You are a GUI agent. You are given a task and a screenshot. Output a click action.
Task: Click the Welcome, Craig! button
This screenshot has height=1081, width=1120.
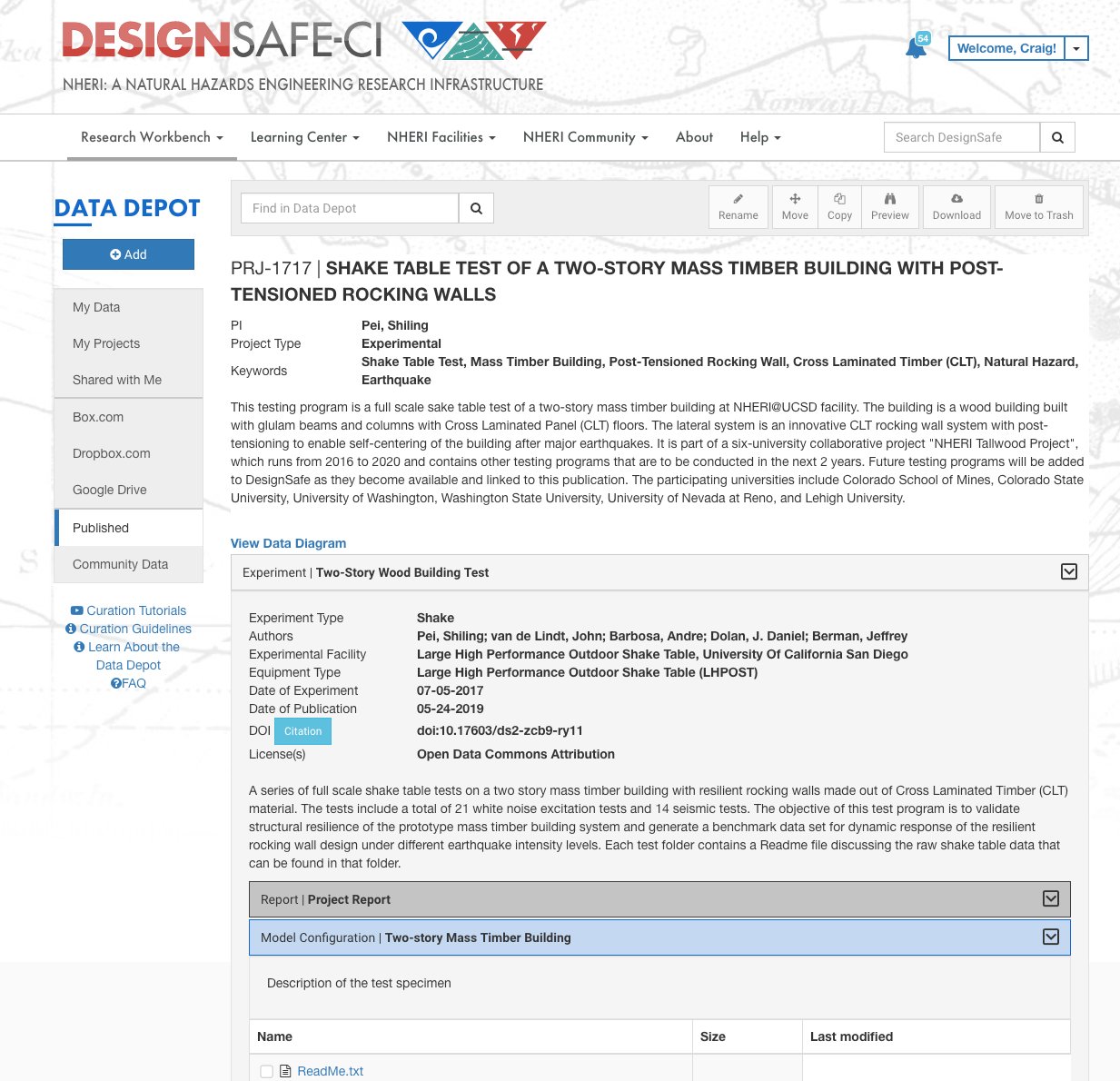coord(1006,48)
